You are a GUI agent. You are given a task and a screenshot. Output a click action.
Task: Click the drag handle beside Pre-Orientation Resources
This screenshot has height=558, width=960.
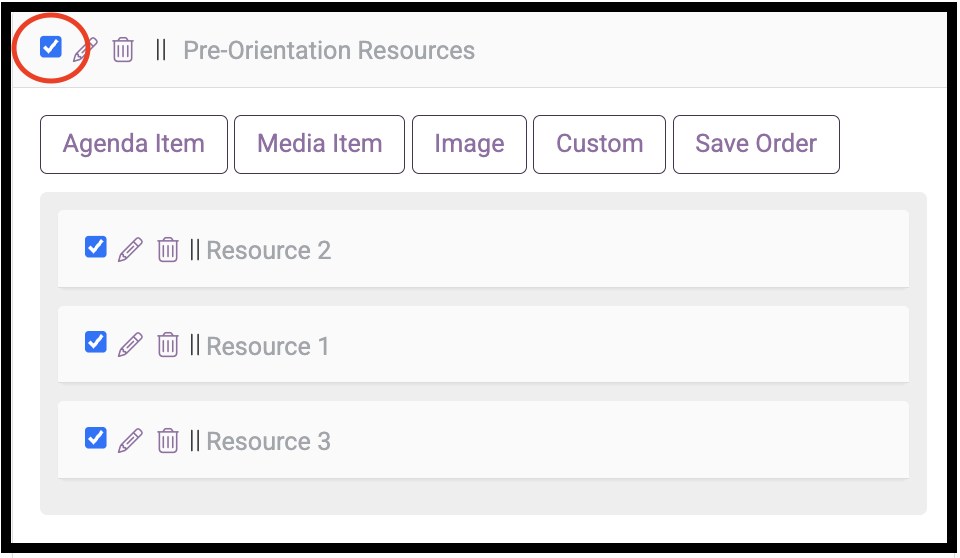click(x=161, y=50)
